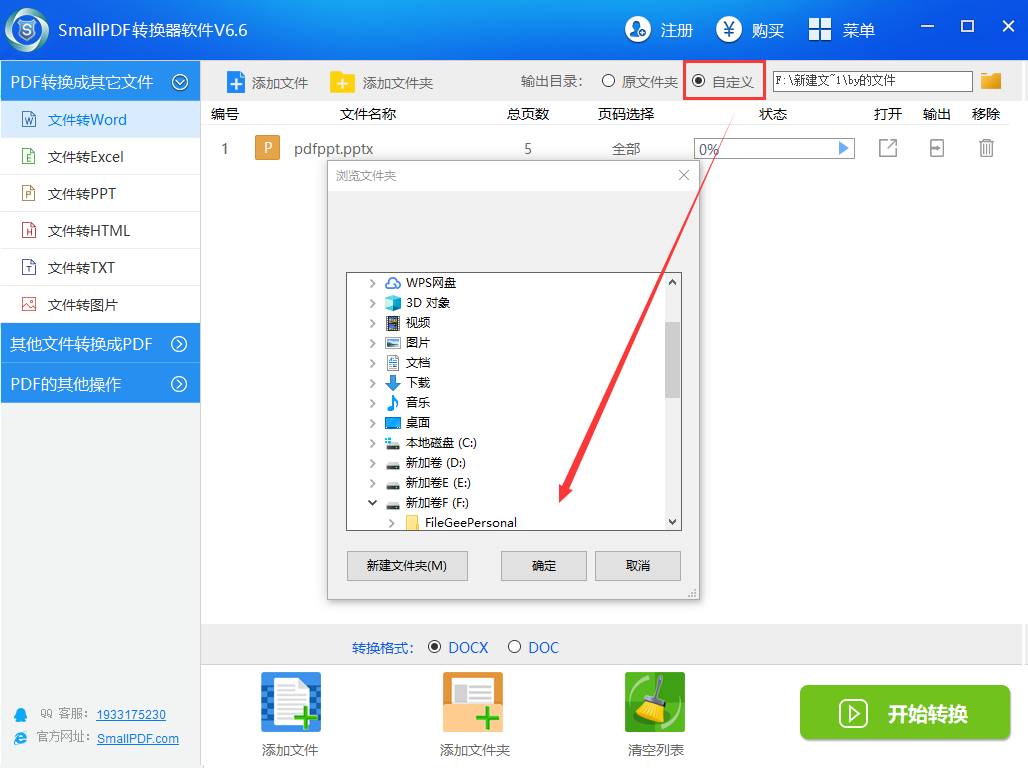Click the 确定 button in browse dialog
Screen dimensions: 1028x768
pos(543,566)
